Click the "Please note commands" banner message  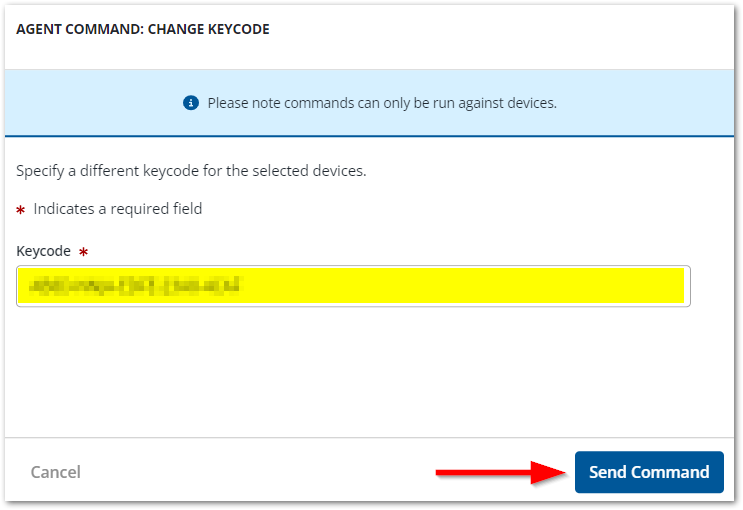381,103
